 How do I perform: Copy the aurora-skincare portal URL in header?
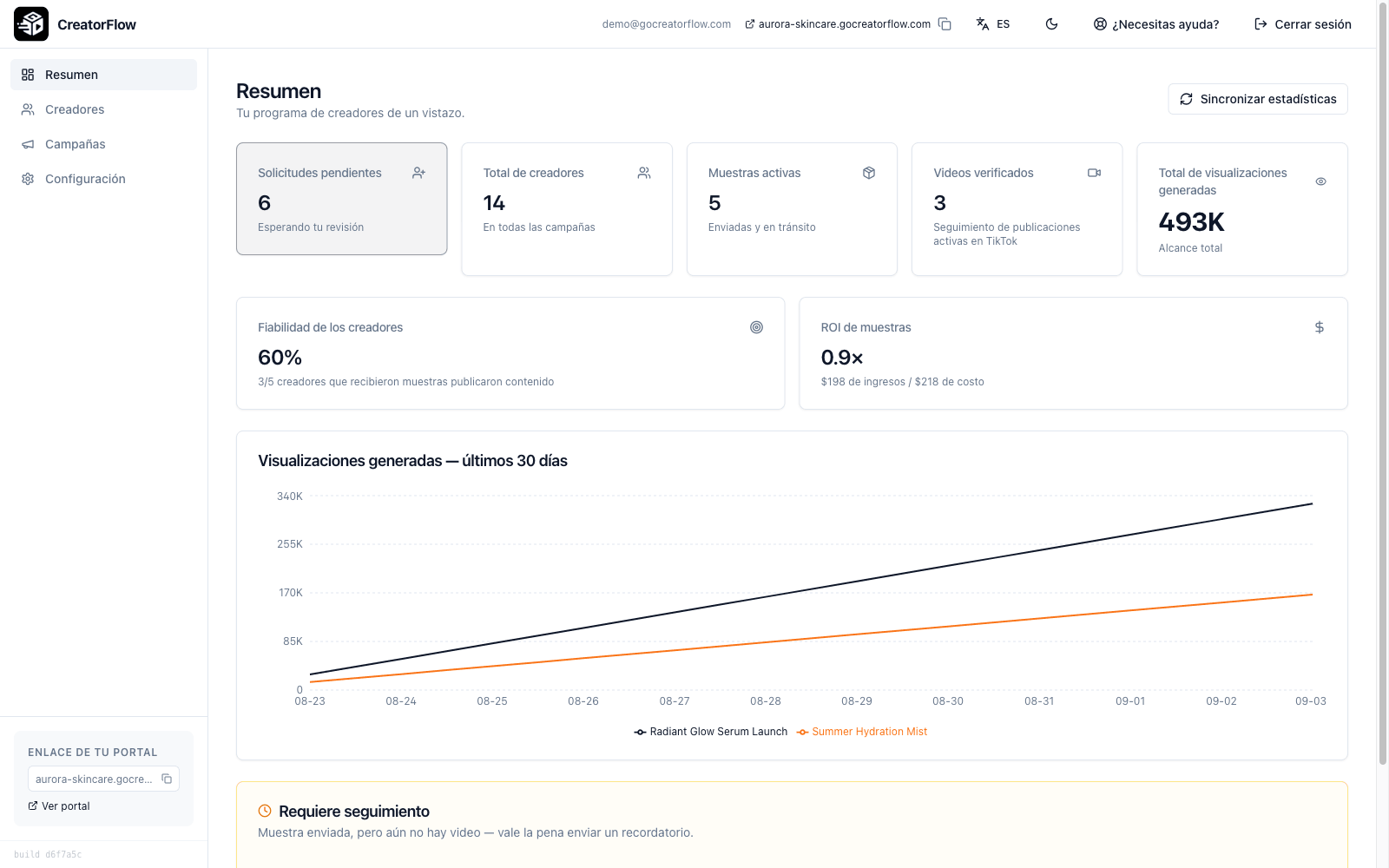(x=945, y=24)
